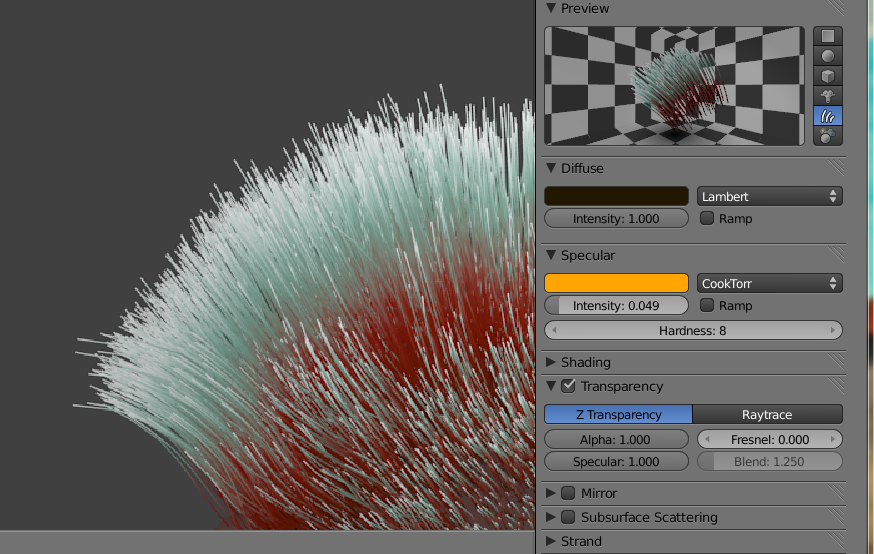Click the diffuse Intensity 1.000 slider
This screenshot has width=874, height=554.
[616, 218]
